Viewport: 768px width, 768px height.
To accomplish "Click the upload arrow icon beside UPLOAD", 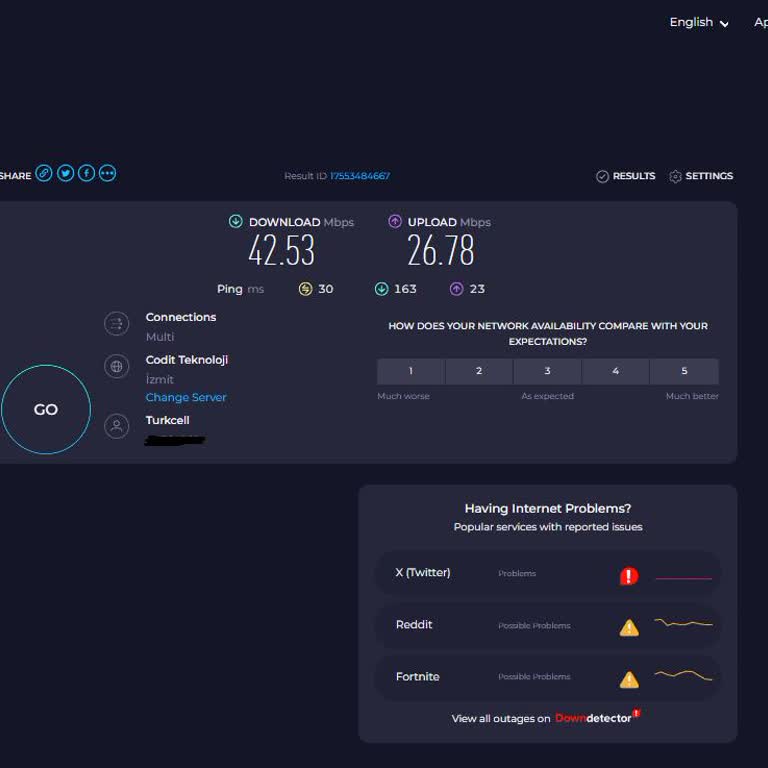I will pyautogui.click(x=395, y=221).
